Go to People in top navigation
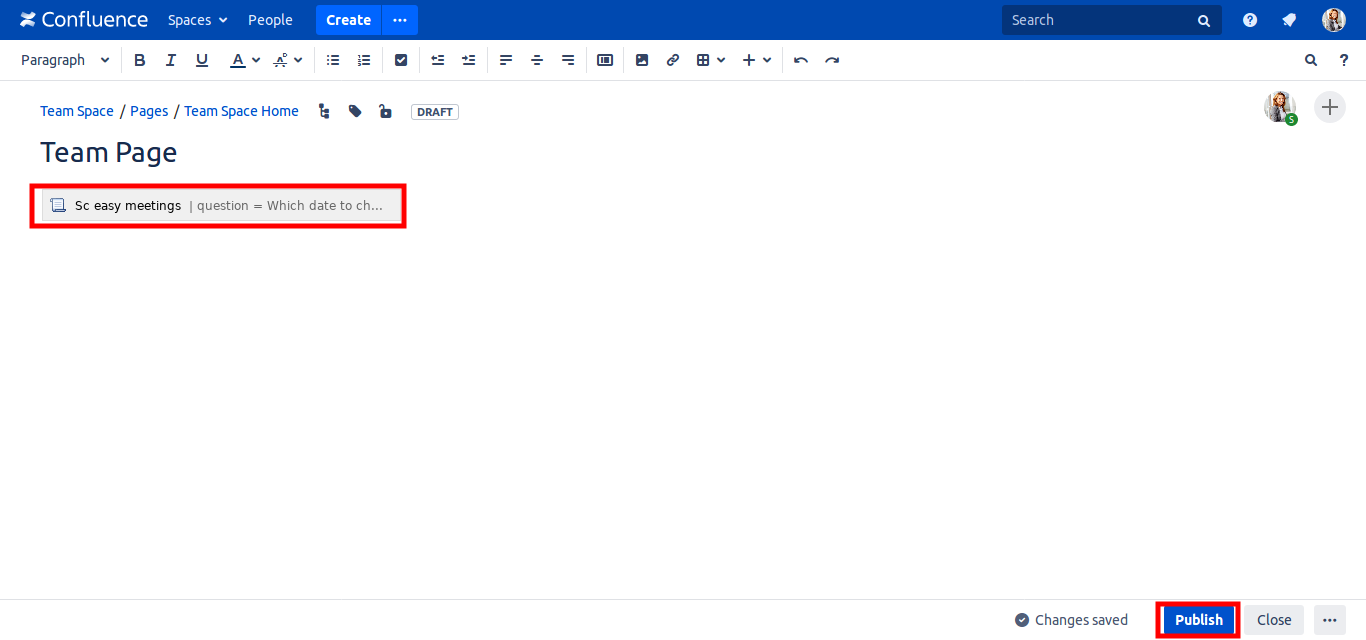This screenshot has width=1366, height=640. click(270, 20)
